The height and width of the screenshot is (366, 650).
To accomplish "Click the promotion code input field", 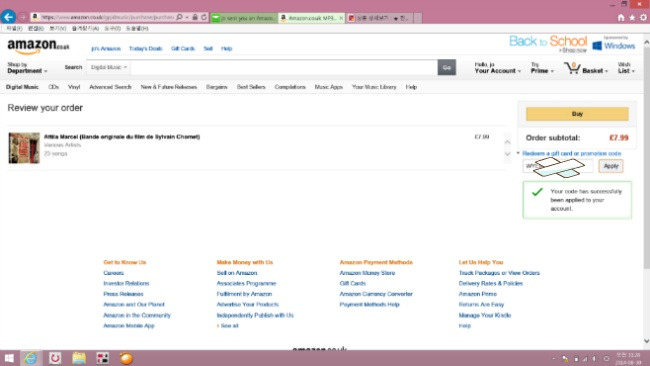I will (x=558, y=166).
